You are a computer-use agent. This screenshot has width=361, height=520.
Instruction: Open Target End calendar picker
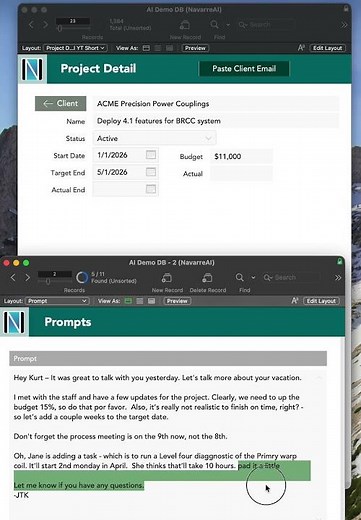click(151, 172)
